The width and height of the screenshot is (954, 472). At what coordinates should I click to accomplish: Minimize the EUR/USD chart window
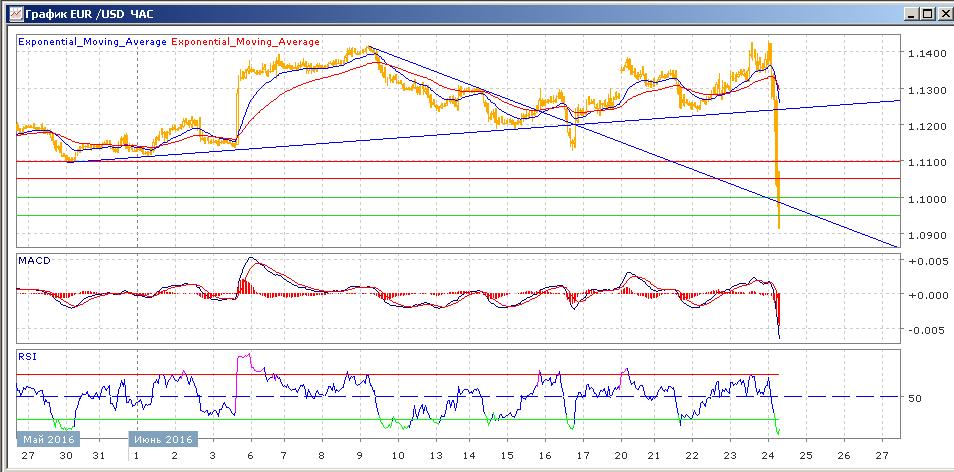point(909,13)
